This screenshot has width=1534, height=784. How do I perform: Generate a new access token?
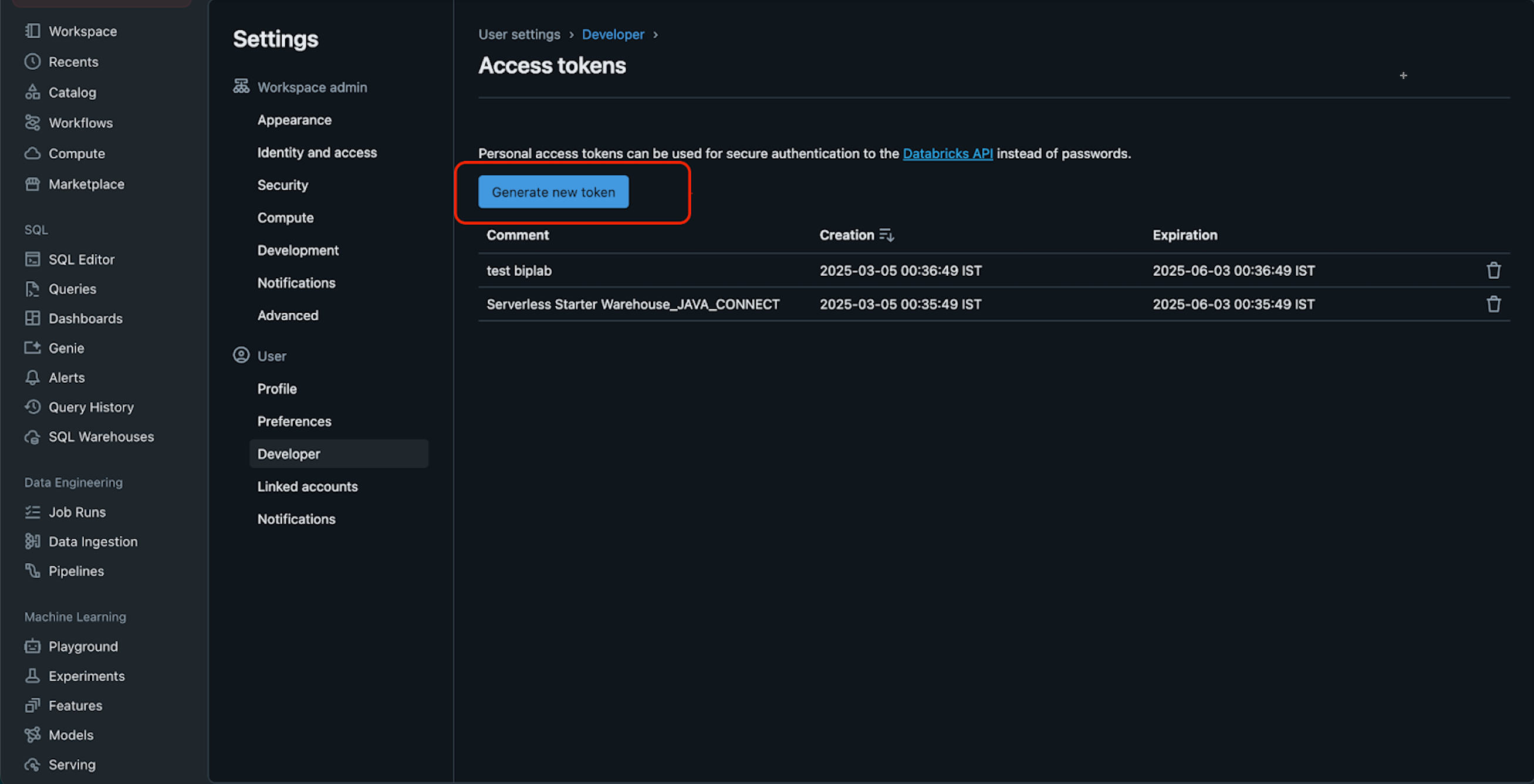553,192
